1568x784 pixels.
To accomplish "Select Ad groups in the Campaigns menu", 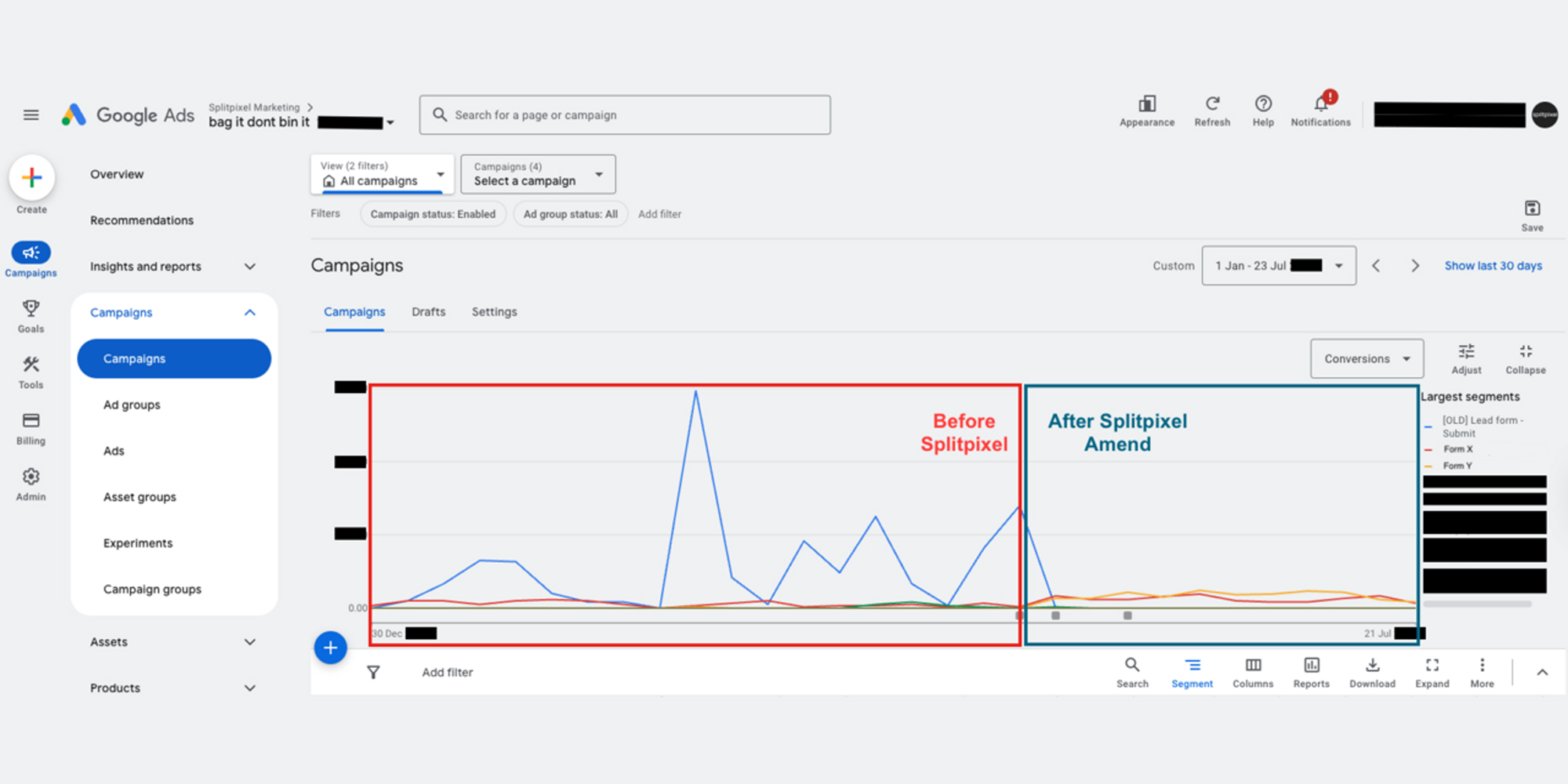I will [132, 405].
